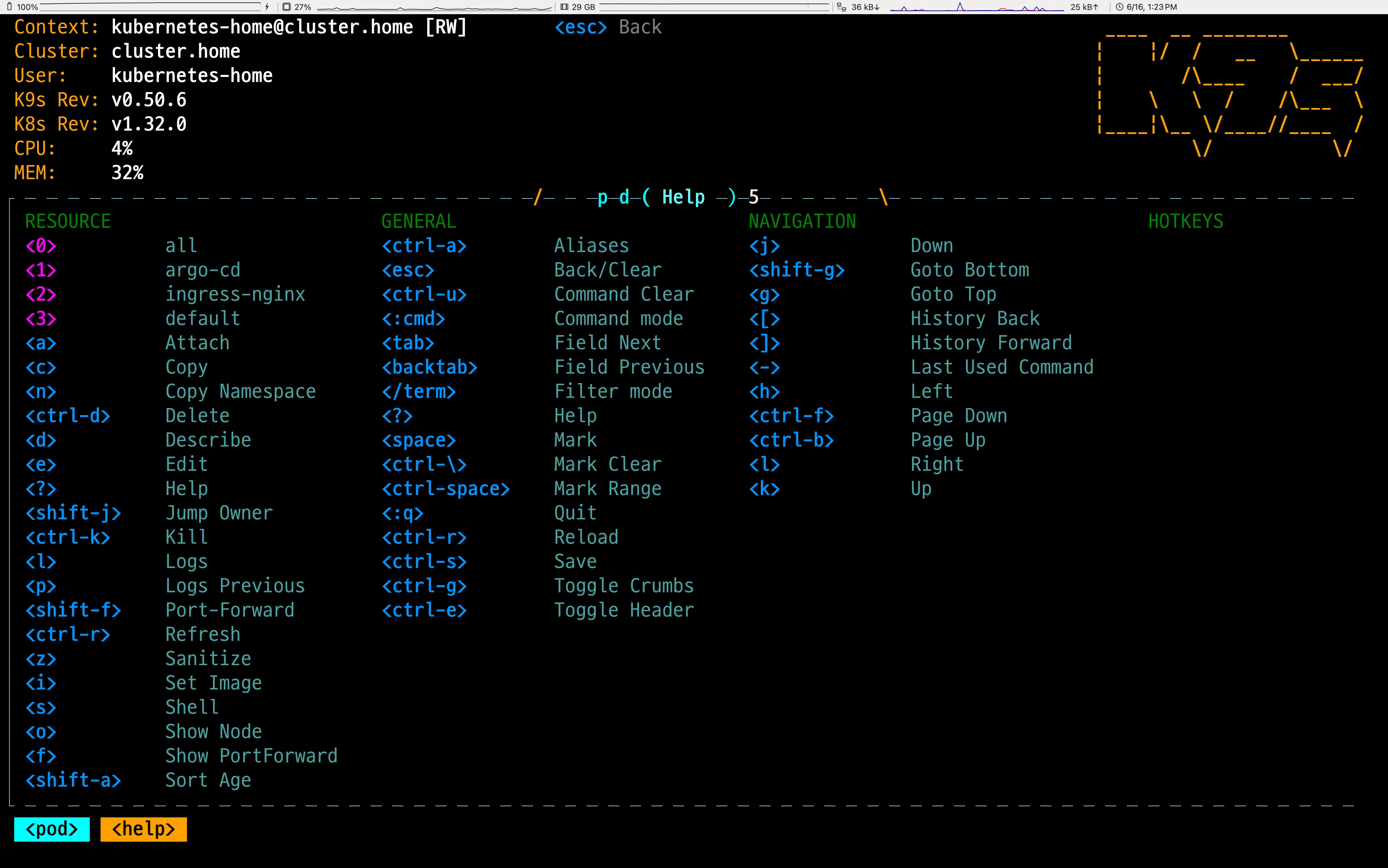Click the <pod> breadcrumb
Screen dimensions: 1388x868
(52, 829)
